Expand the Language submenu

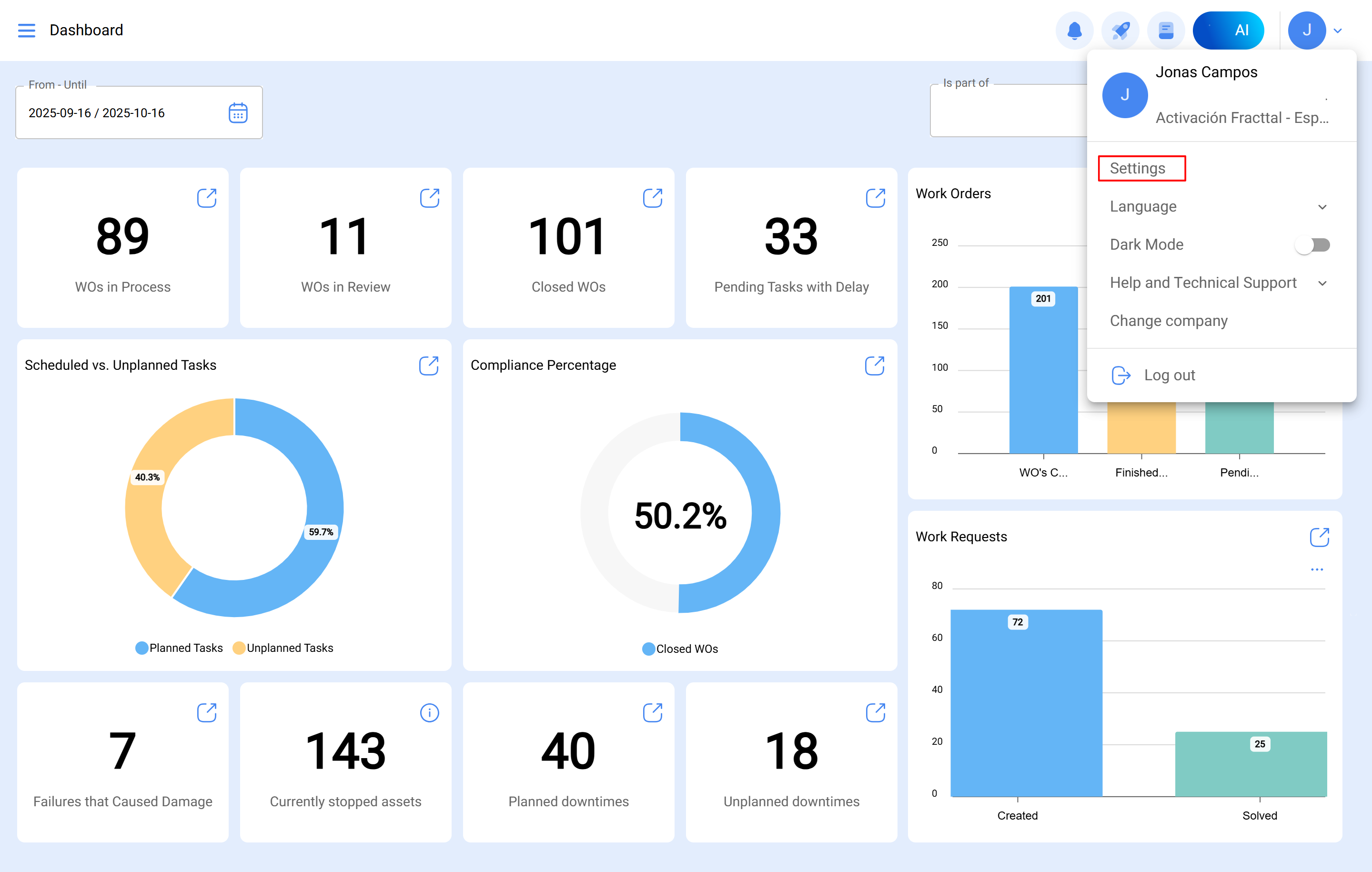[x=1218, y=207]
